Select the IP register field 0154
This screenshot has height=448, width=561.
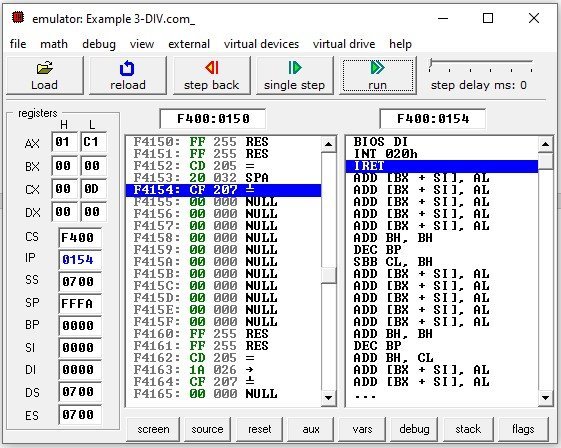pyautogui.click(x=79, y=259)
